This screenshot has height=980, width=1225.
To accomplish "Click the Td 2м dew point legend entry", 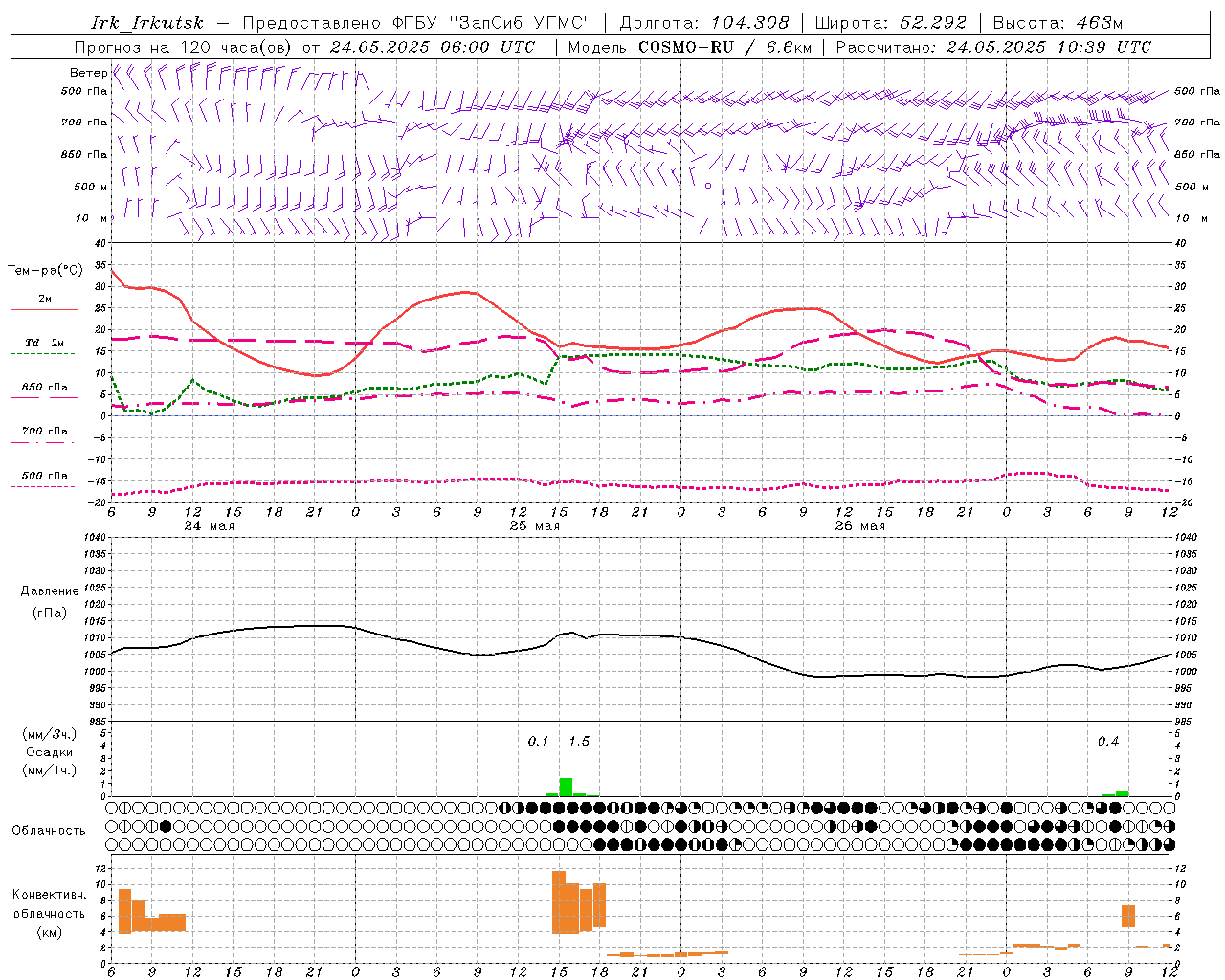I will pos(45,343).
